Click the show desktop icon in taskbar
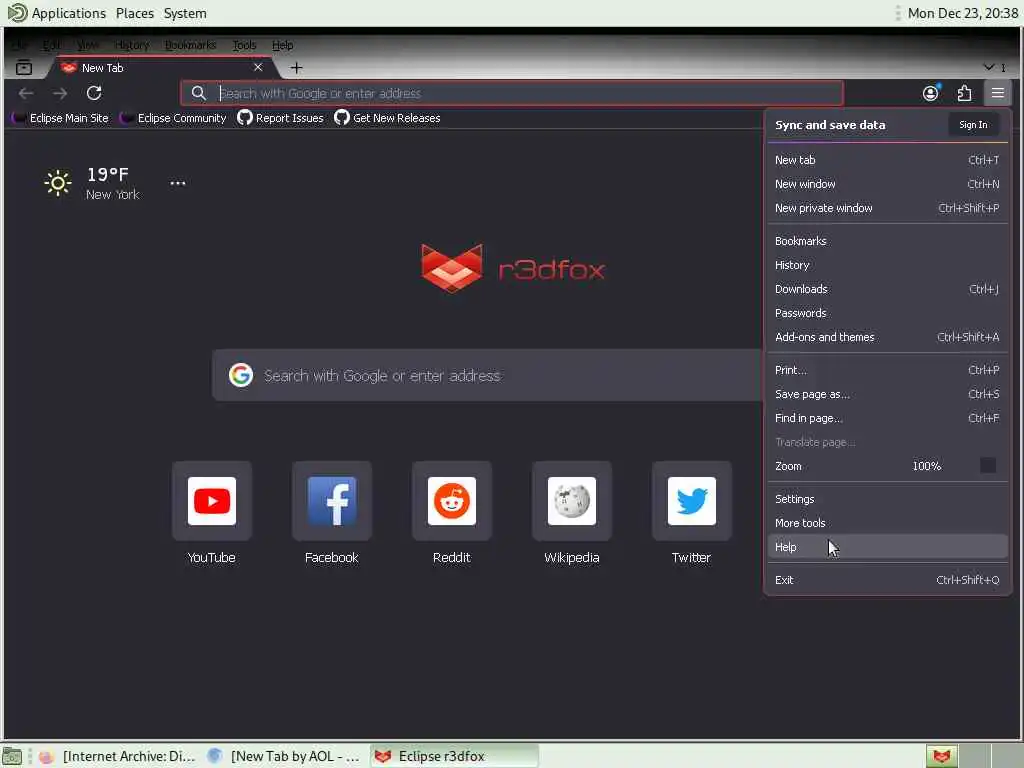This screenshot has height=768, width=1024. tap(12, 756)
